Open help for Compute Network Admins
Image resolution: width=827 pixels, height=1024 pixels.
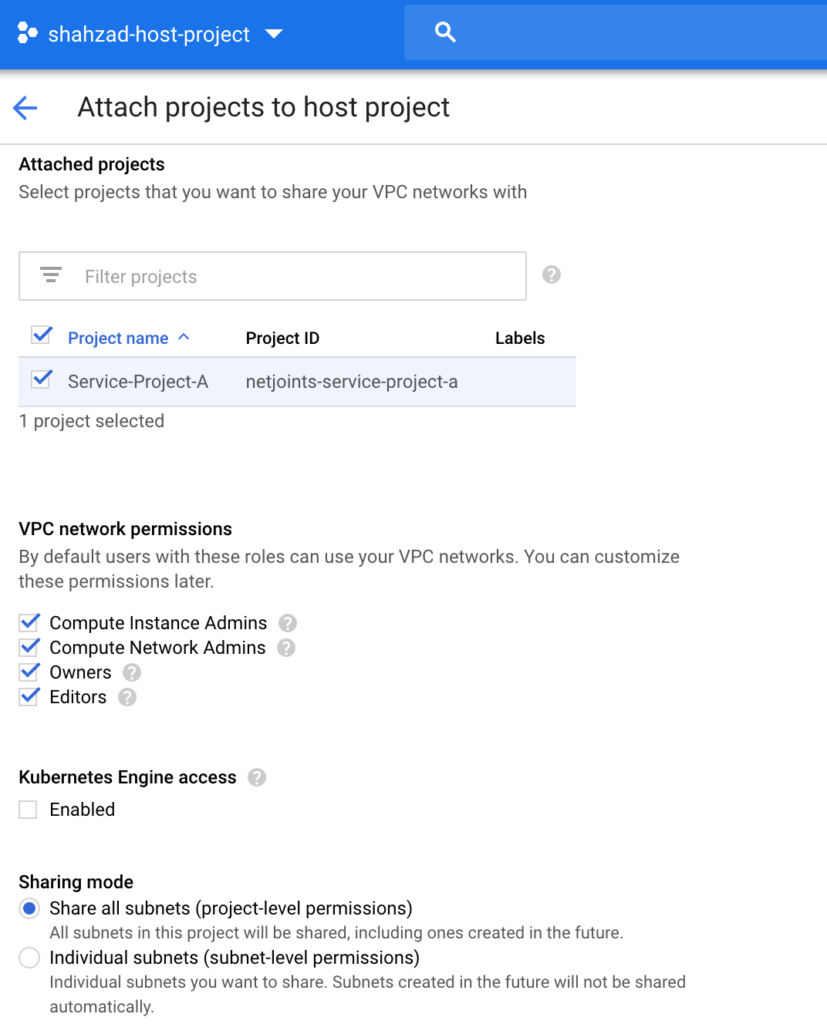tap(286, 648)
